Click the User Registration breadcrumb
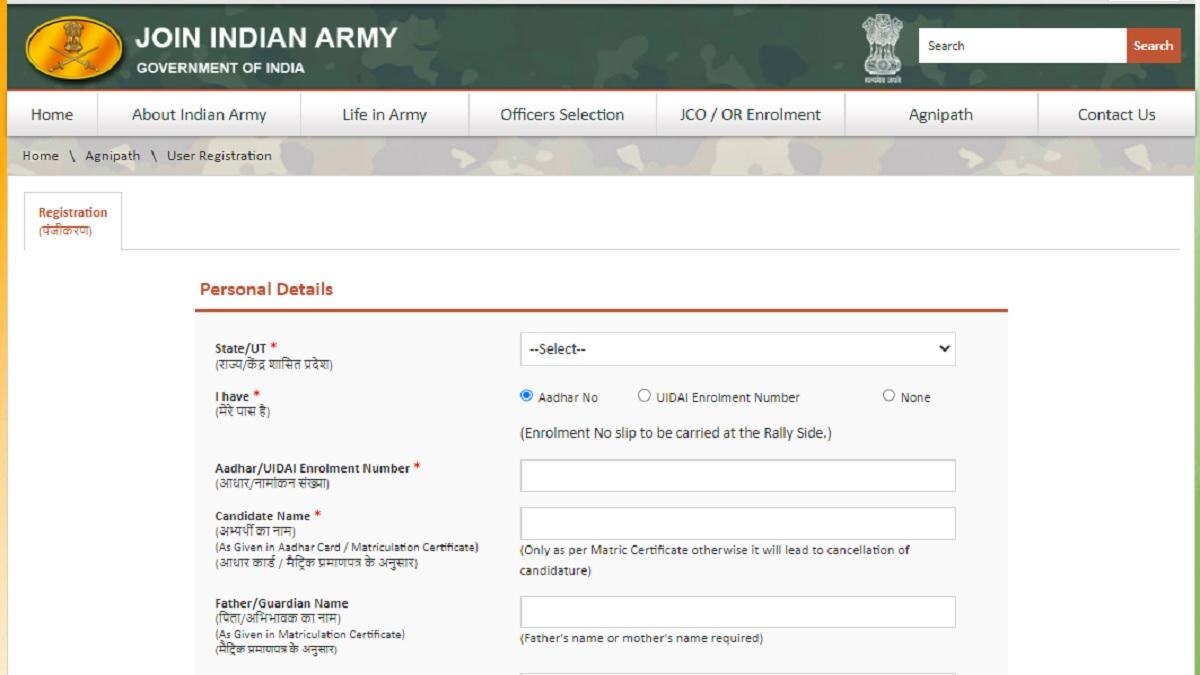The image size is (1200, 675). [218, 156]
